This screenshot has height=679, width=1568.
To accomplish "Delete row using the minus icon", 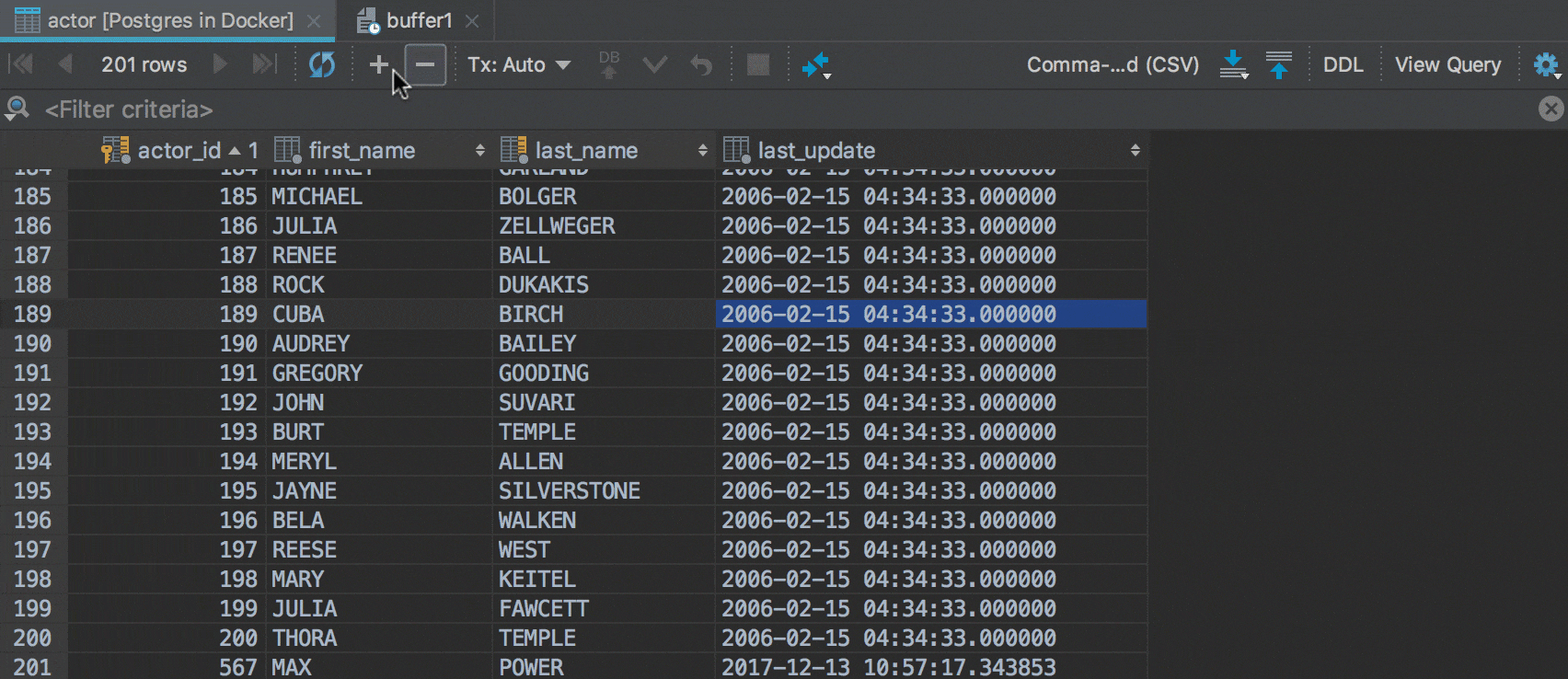I will [x=425, y=64].
